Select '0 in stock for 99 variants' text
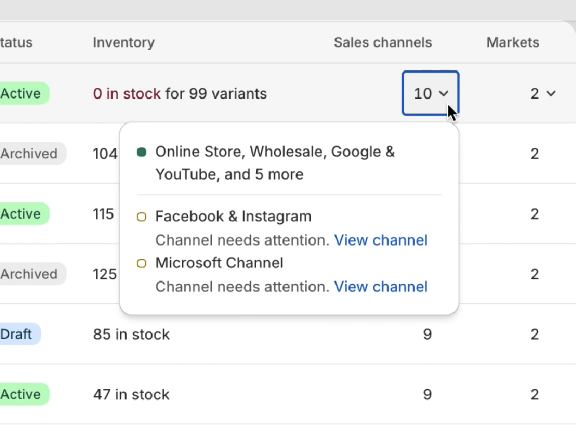 click(x=180, y=94)
